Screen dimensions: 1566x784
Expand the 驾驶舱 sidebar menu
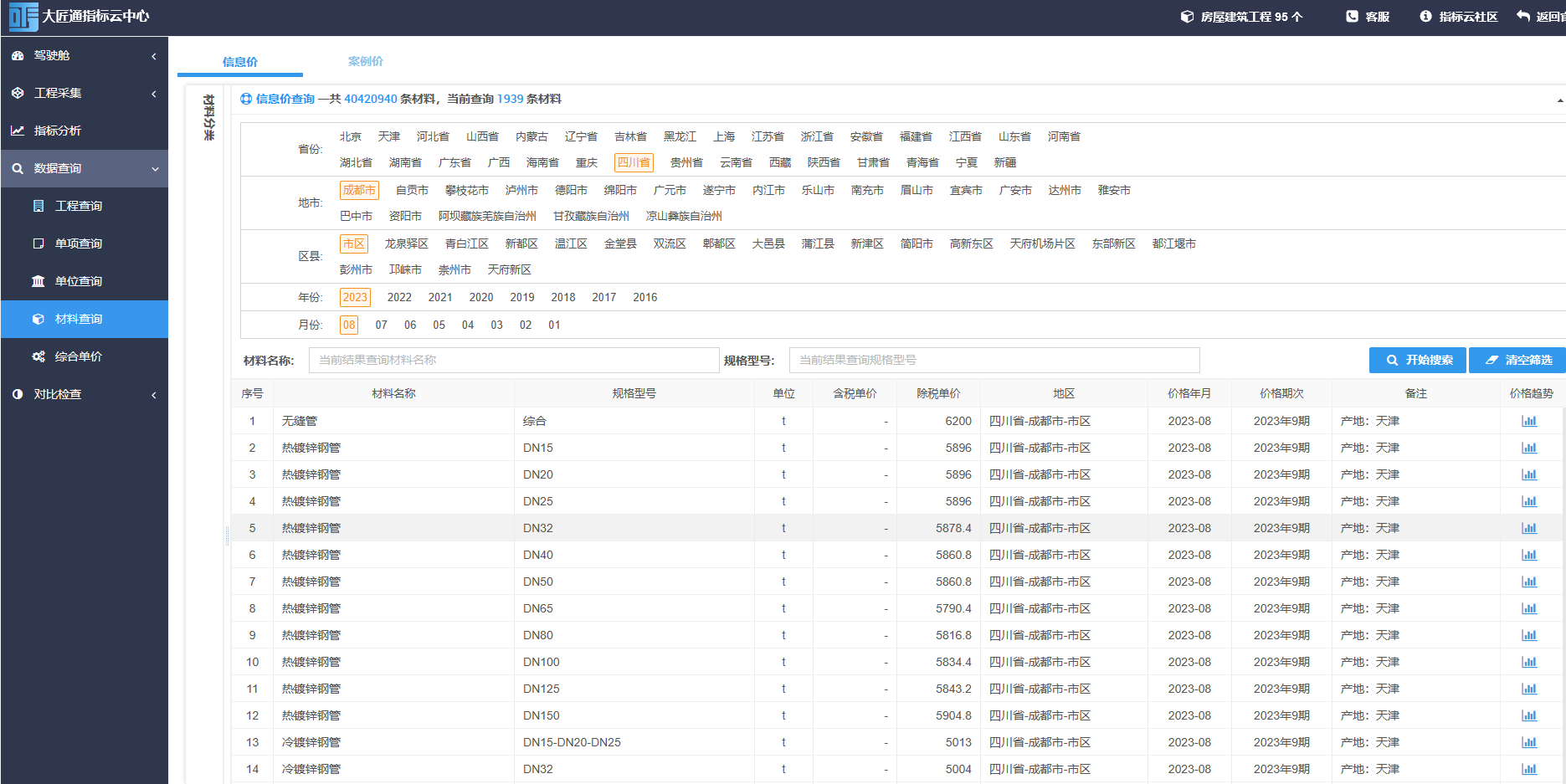click(x=84, y=55)
